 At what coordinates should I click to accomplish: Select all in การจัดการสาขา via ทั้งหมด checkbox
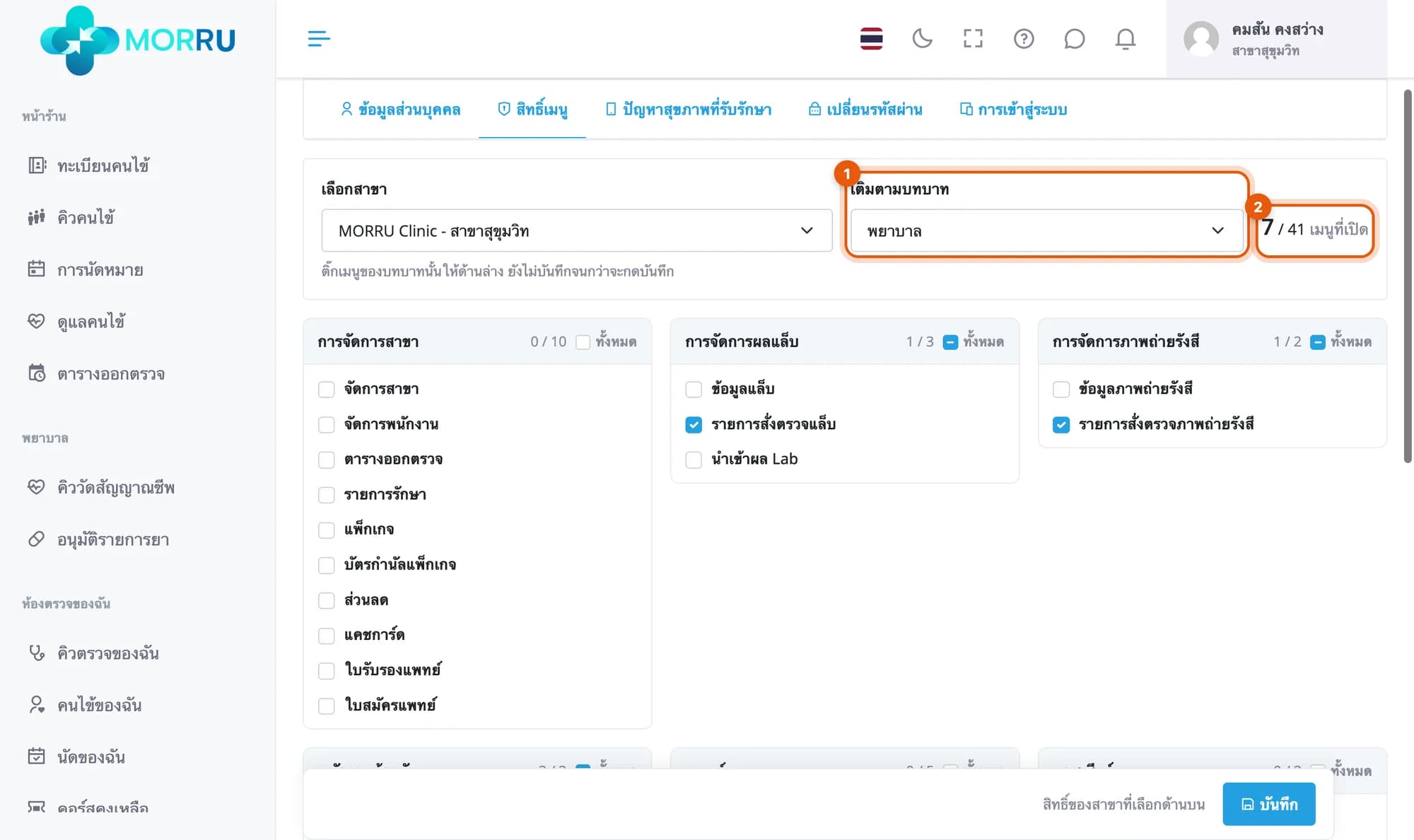pyautogui.click(x=583, y=342)
